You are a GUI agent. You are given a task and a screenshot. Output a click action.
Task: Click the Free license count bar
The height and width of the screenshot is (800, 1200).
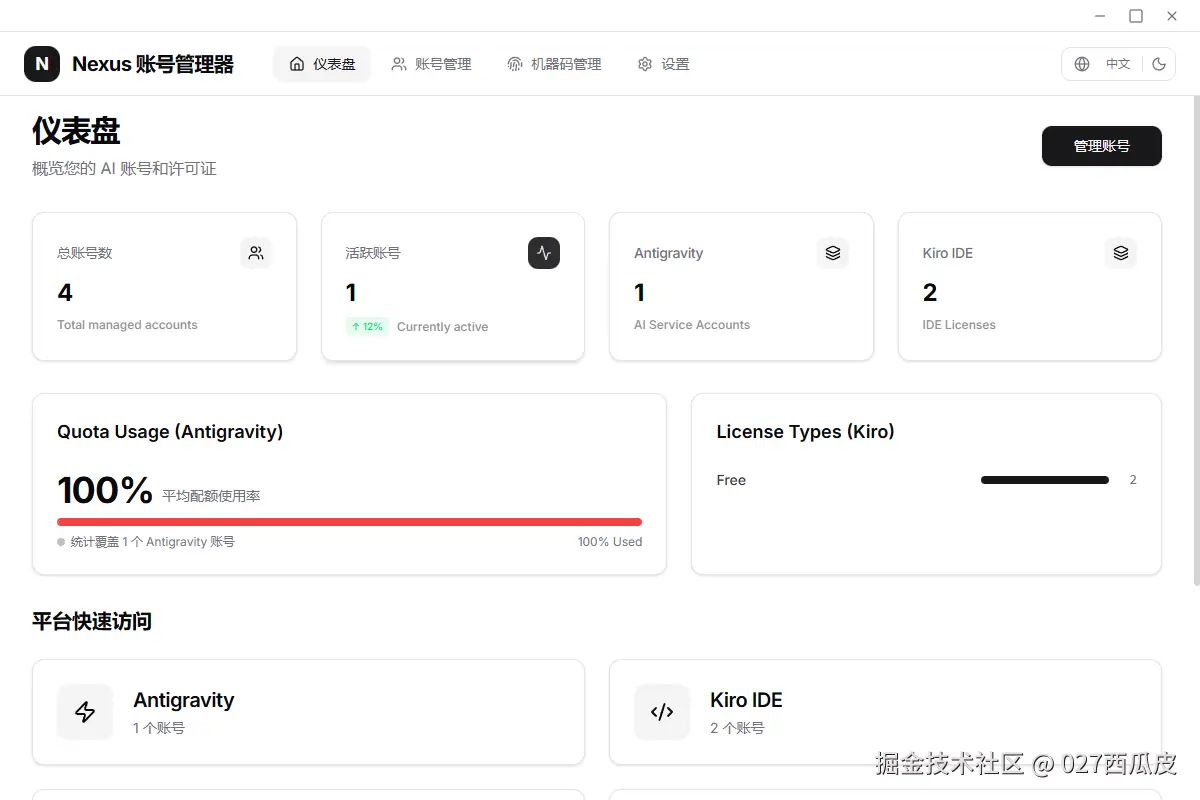(x=1044, y=479)
